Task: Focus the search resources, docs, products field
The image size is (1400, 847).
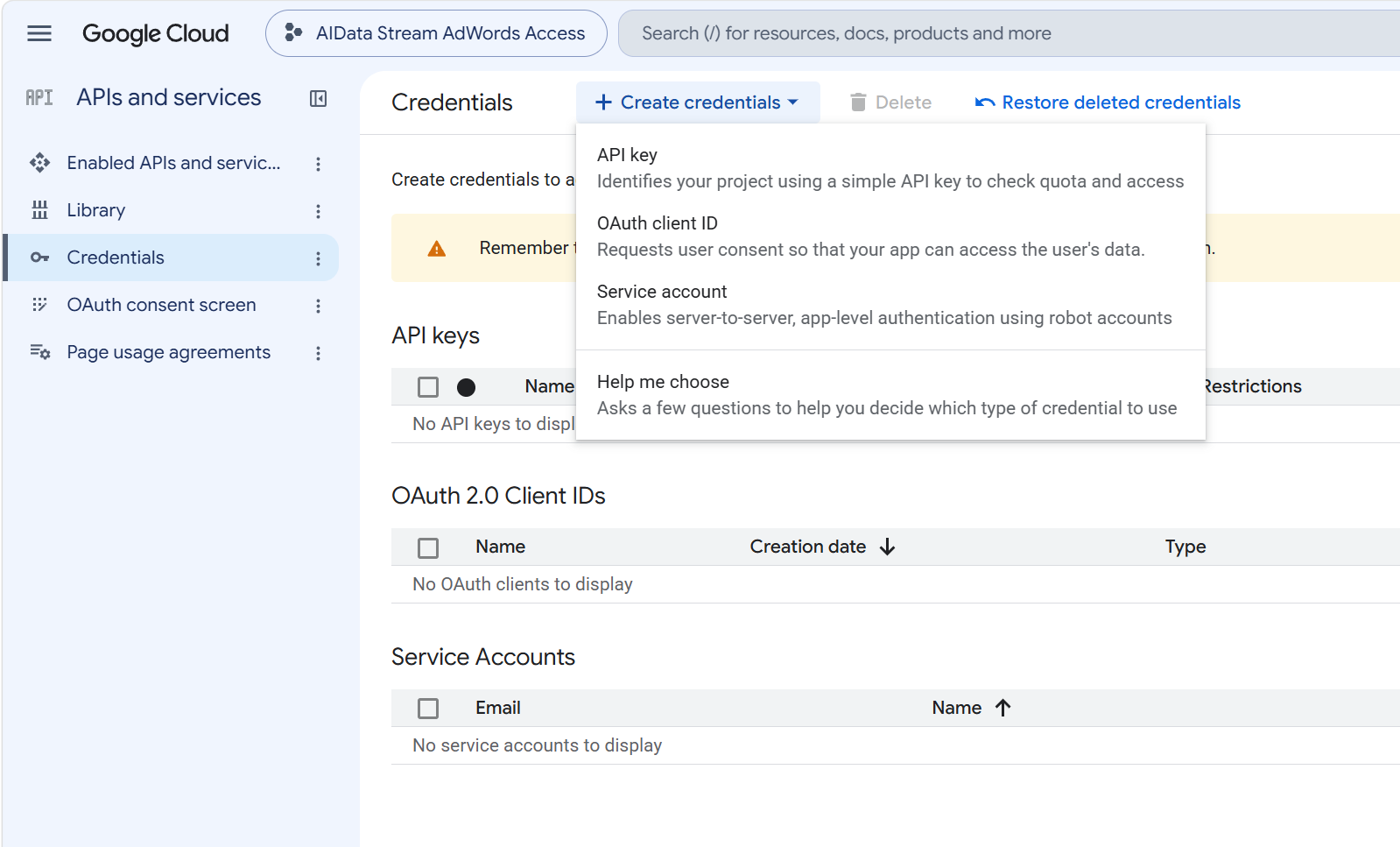Action: [1009, 33]
